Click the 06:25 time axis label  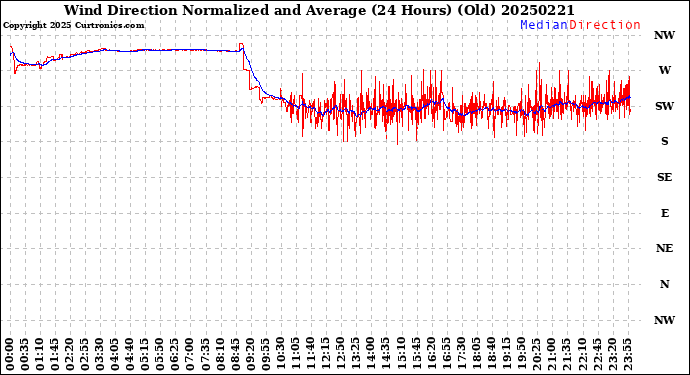pyautogui.click(x=175, y=354)
